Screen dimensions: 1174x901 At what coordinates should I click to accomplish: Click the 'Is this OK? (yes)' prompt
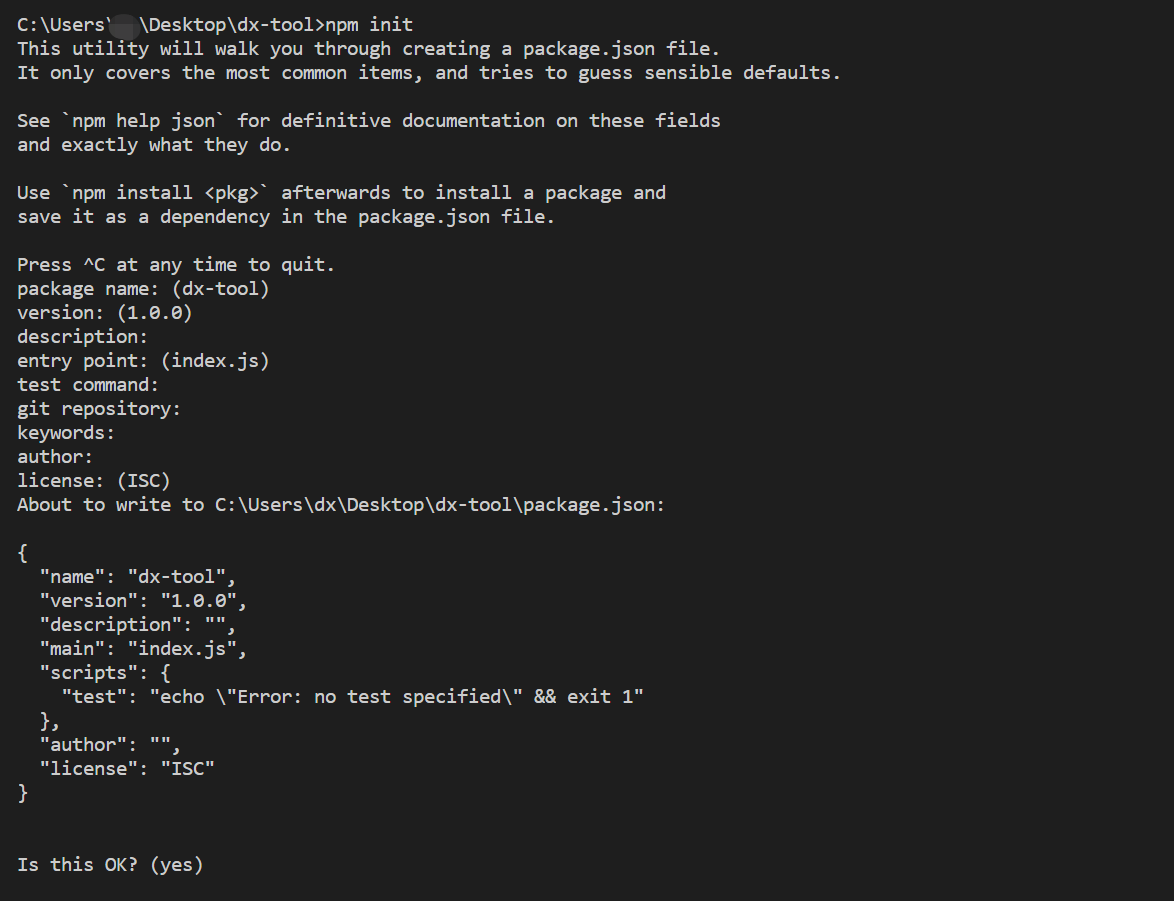tap(110, 864)
